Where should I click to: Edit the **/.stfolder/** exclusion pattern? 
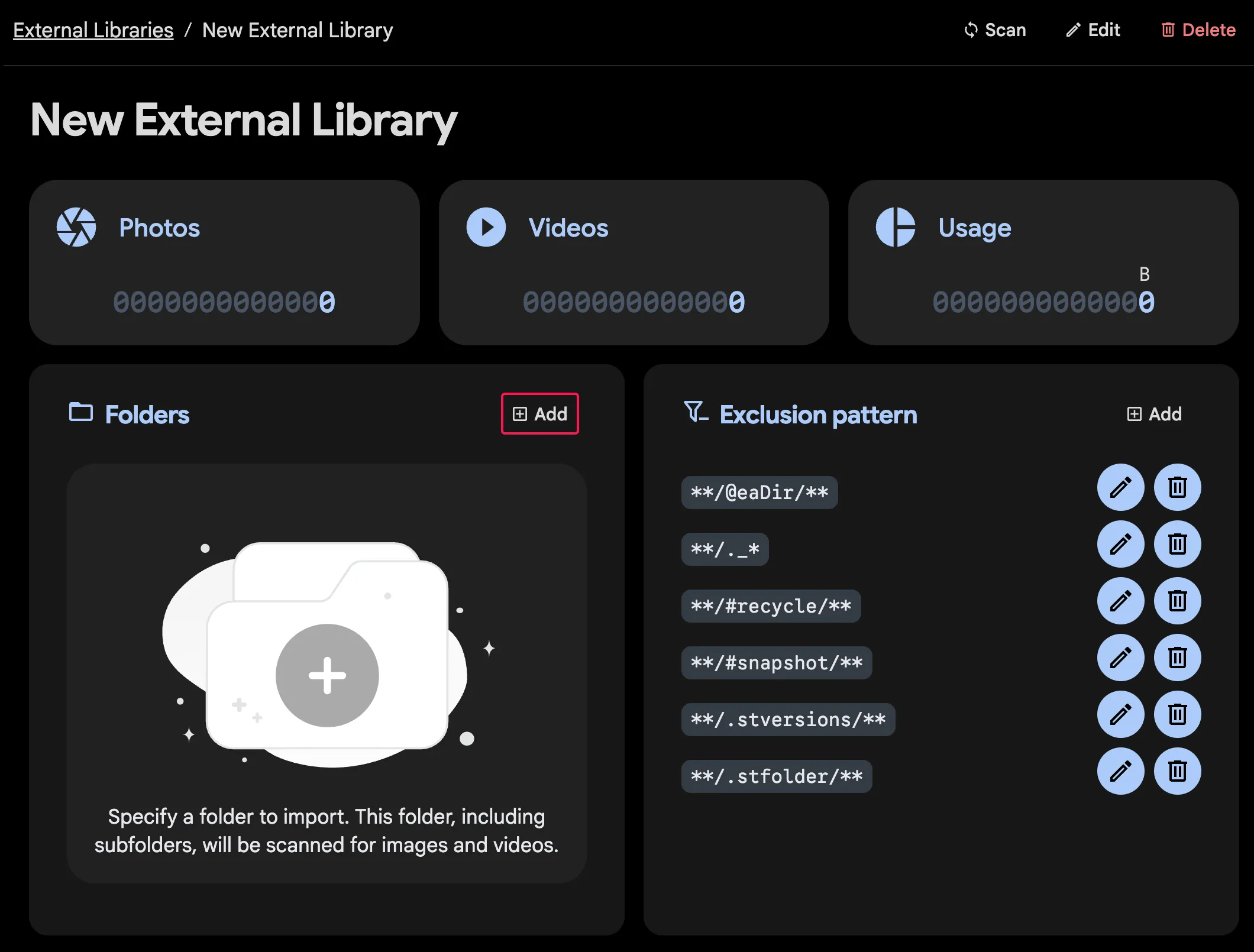pyautogui.click(x=1120, y=771)
